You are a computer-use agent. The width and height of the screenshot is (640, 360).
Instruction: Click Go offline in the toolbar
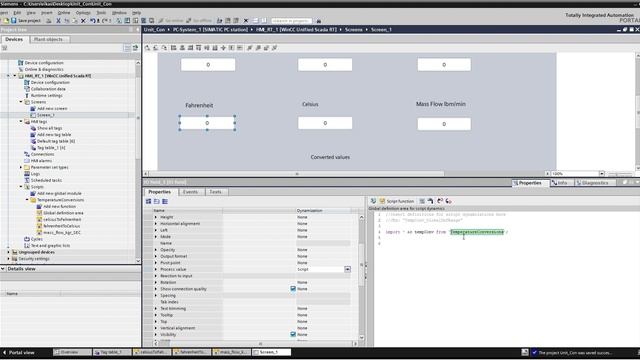click(x=199, y=20)
